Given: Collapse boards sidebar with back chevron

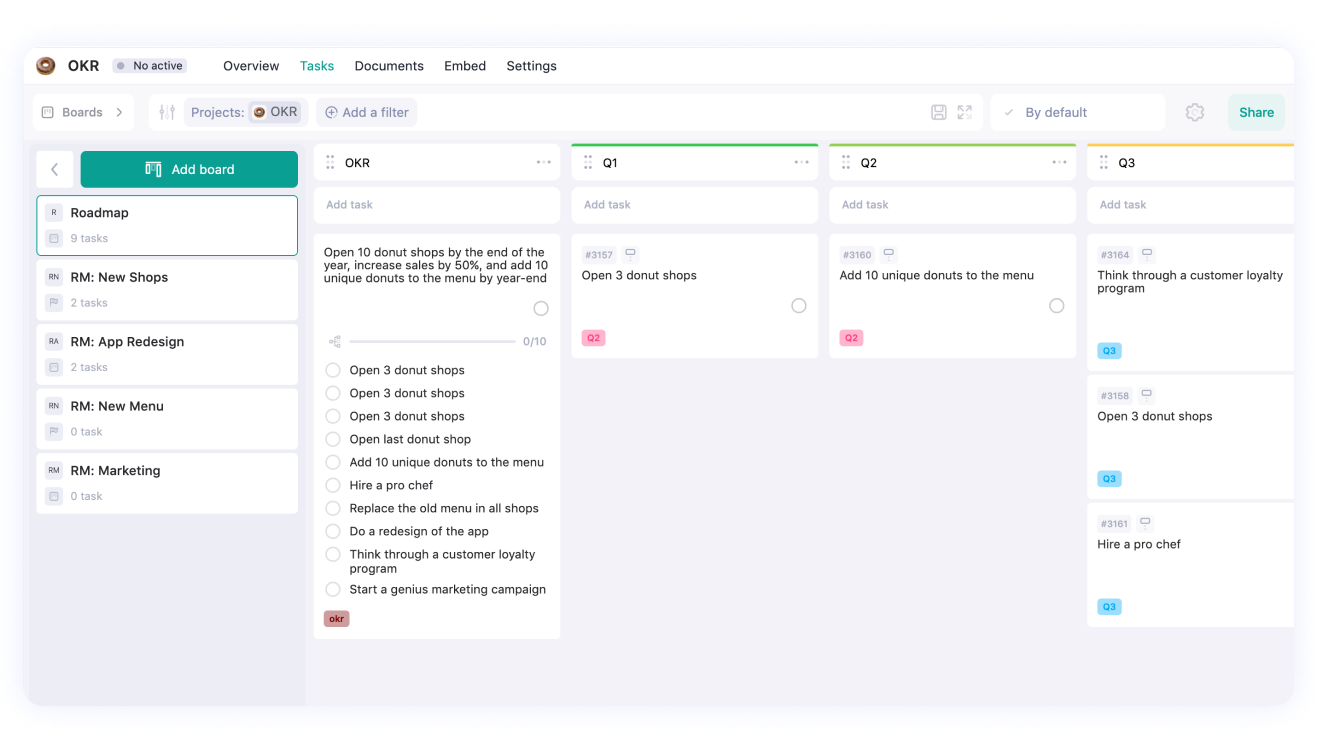Looking at the screenshot, I should (55, 169).
